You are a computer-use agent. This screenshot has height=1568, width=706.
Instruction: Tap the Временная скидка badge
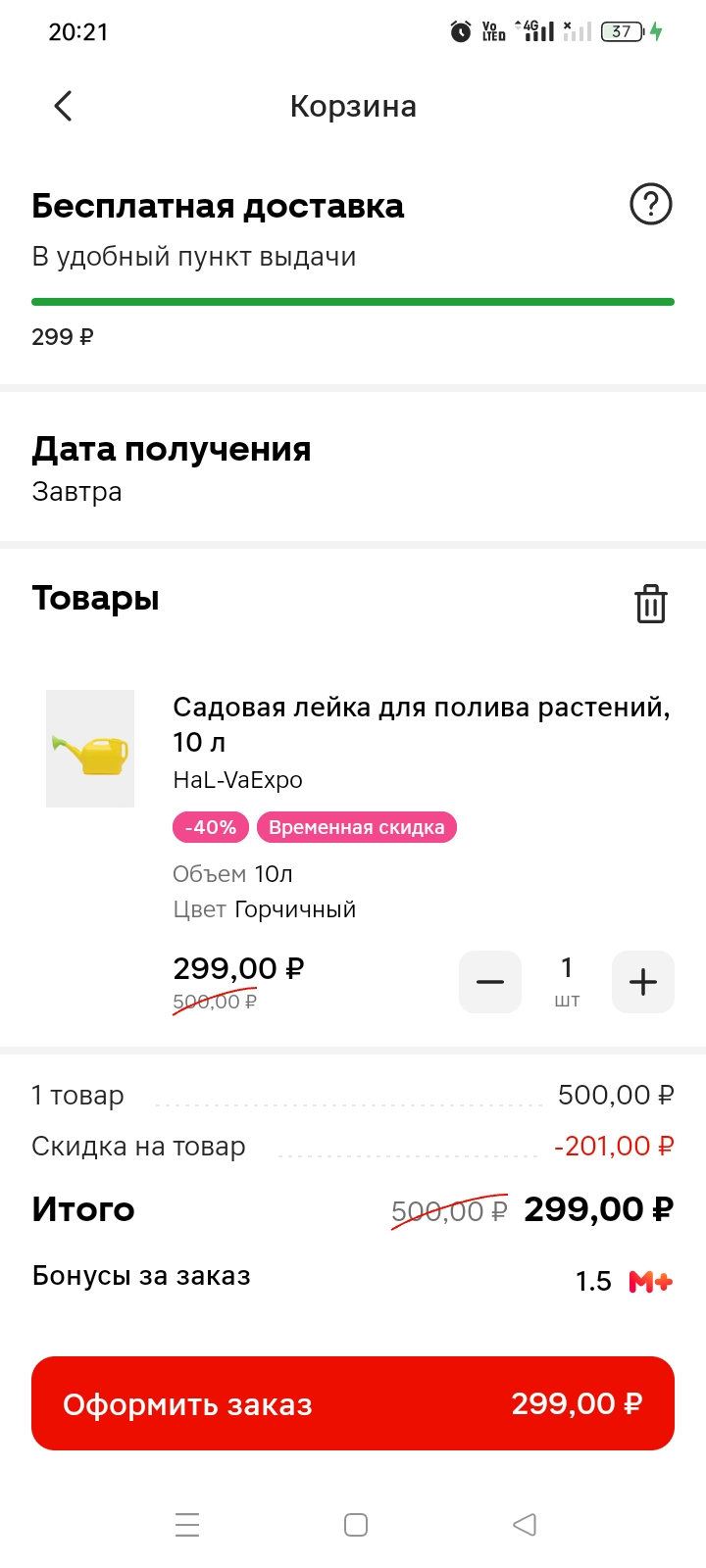click(357, 827)
